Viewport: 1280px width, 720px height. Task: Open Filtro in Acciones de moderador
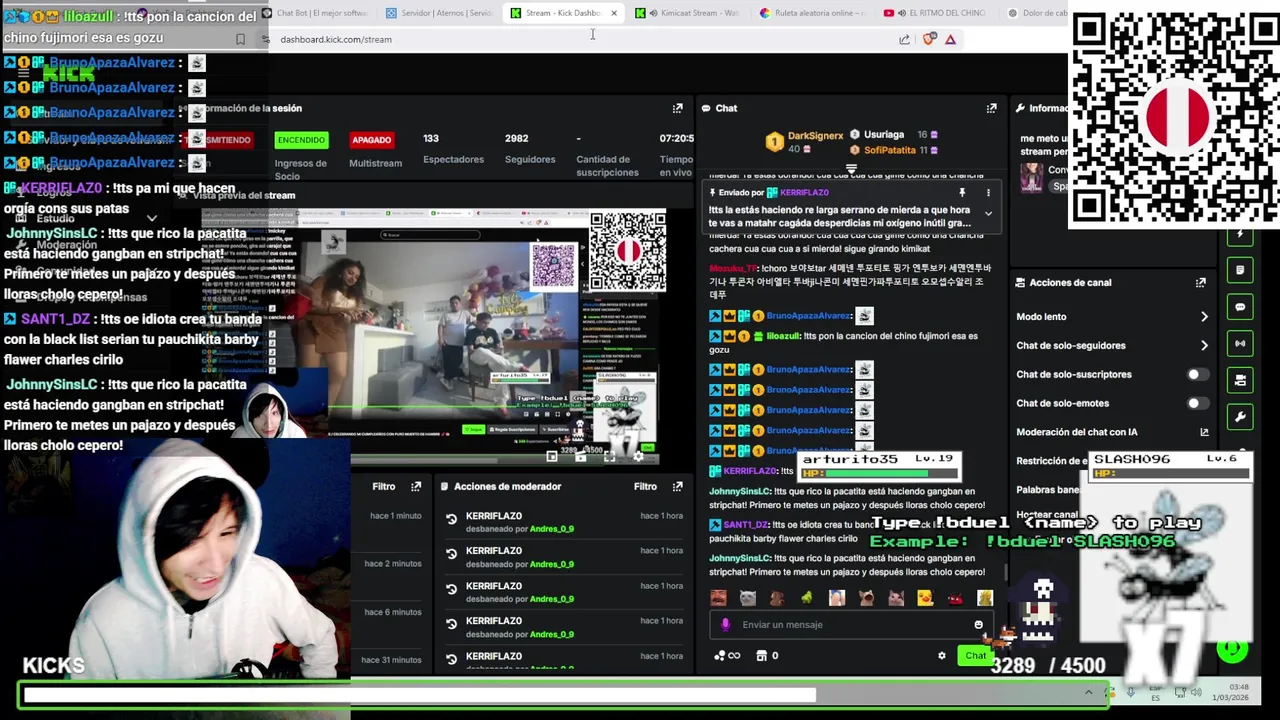[x=645, y=487]
